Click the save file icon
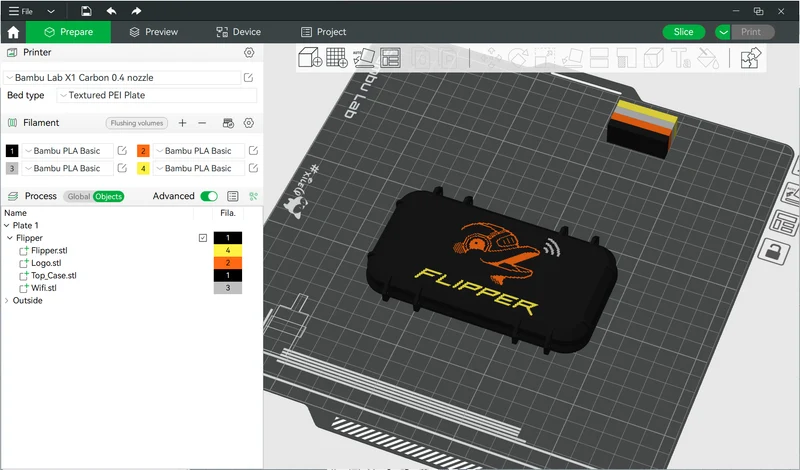This screenshot has height=470, width=800. (86, 11)
